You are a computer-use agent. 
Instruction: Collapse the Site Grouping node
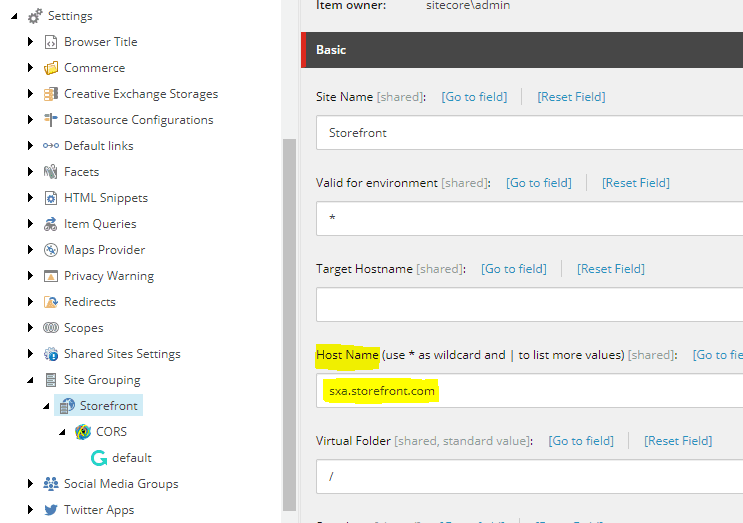tap(30, 380)
